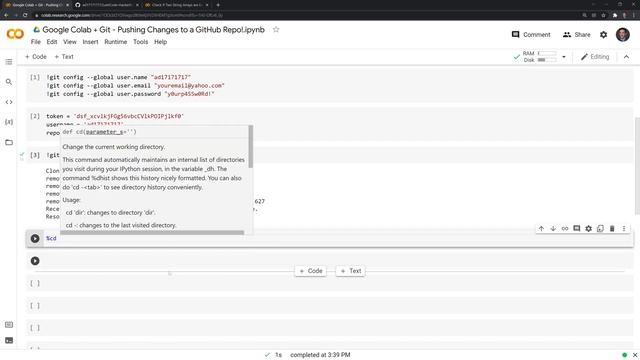640x360 pixels.
Task: Open browser extensions puzzle icon
Action: [x=615, y=15]
